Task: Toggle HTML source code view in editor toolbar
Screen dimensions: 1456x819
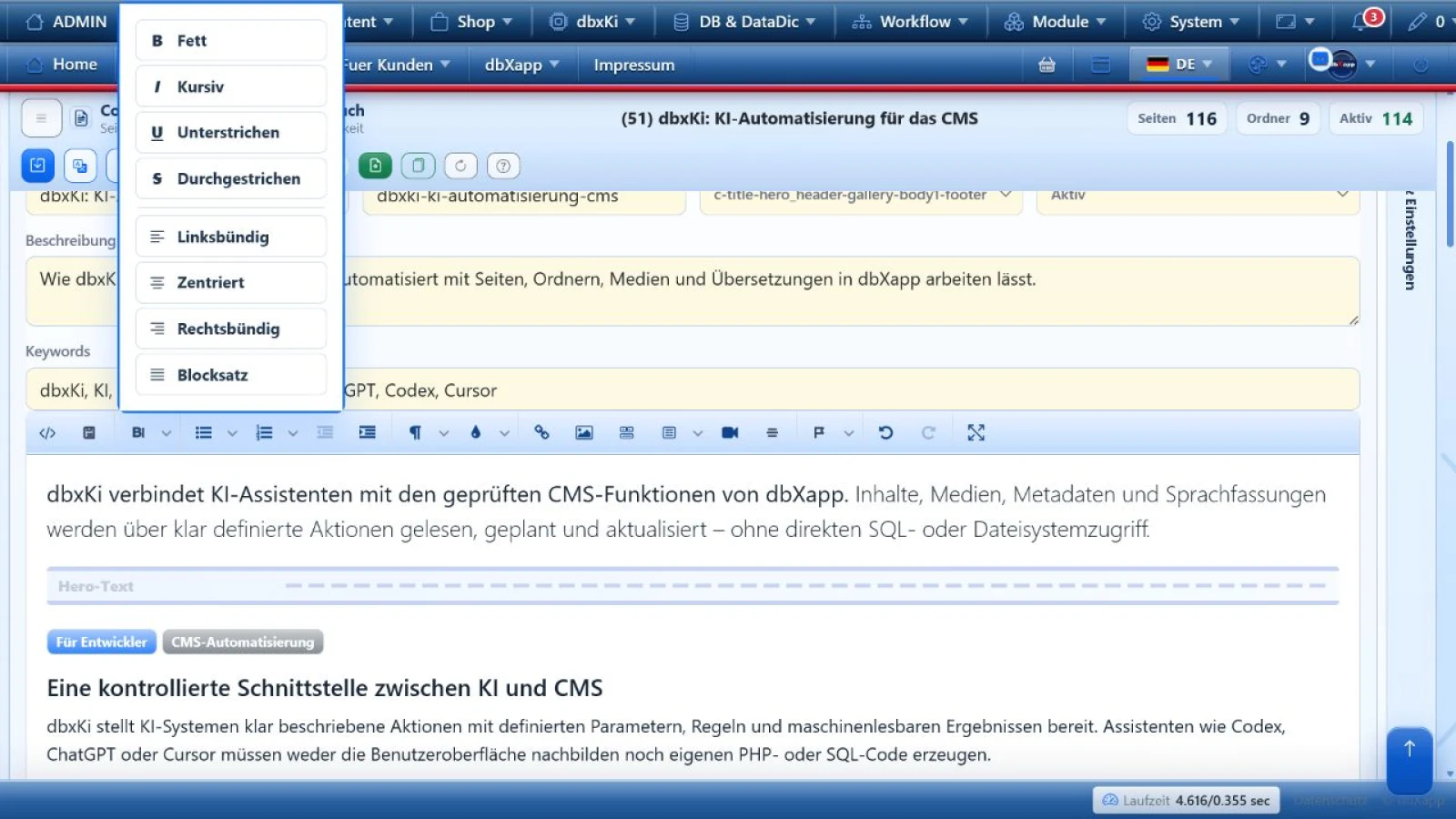Action: (47, 433)
